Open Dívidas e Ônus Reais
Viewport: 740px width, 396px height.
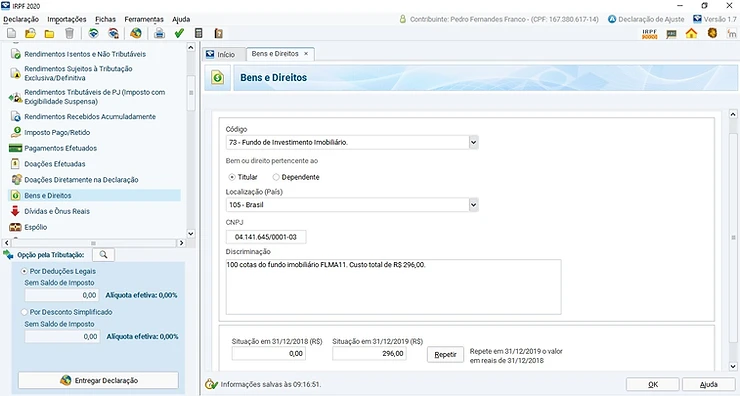(57, 211)
